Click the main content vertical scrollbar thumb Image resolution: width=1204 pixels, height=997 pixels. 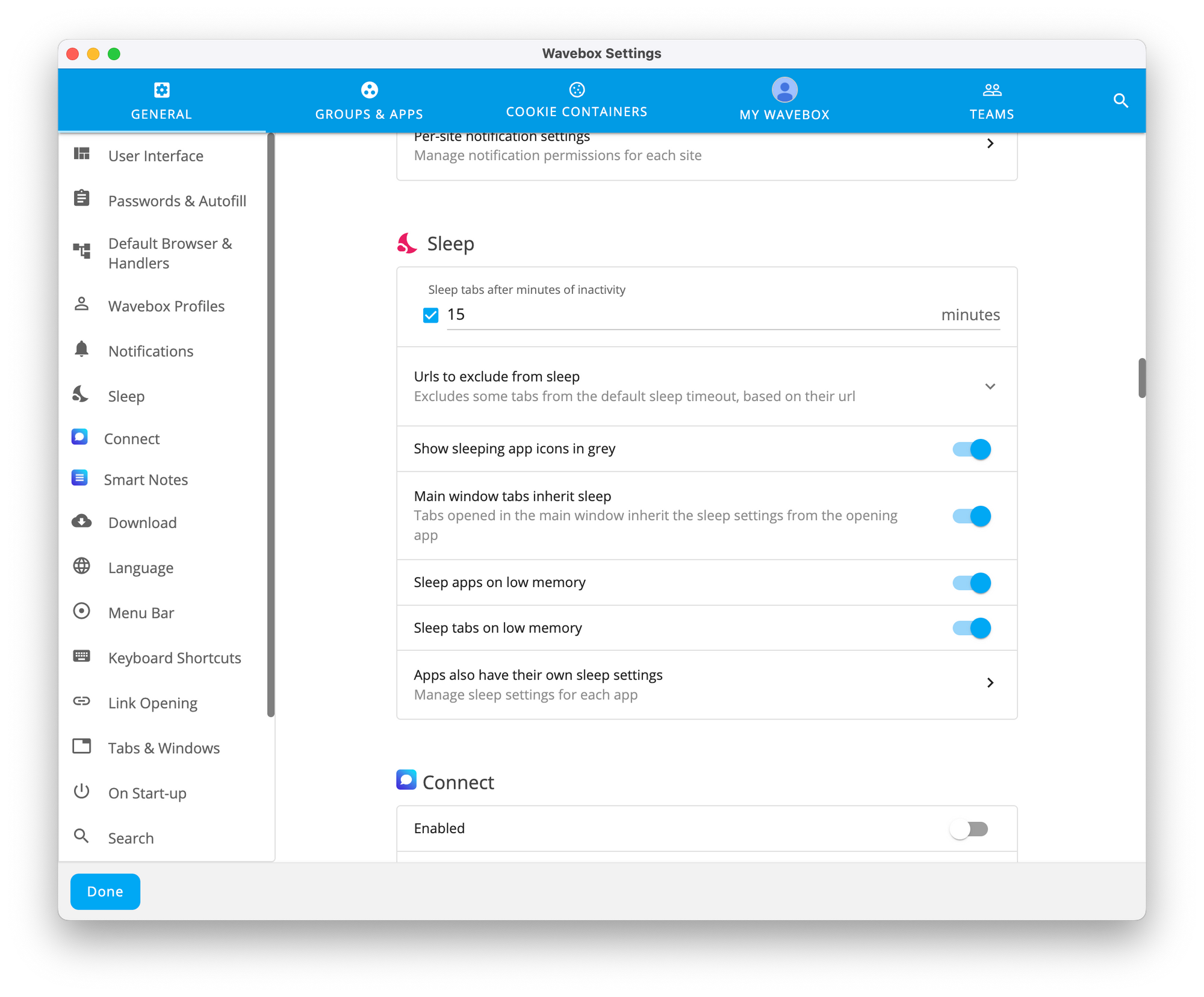click(1141, 378)
